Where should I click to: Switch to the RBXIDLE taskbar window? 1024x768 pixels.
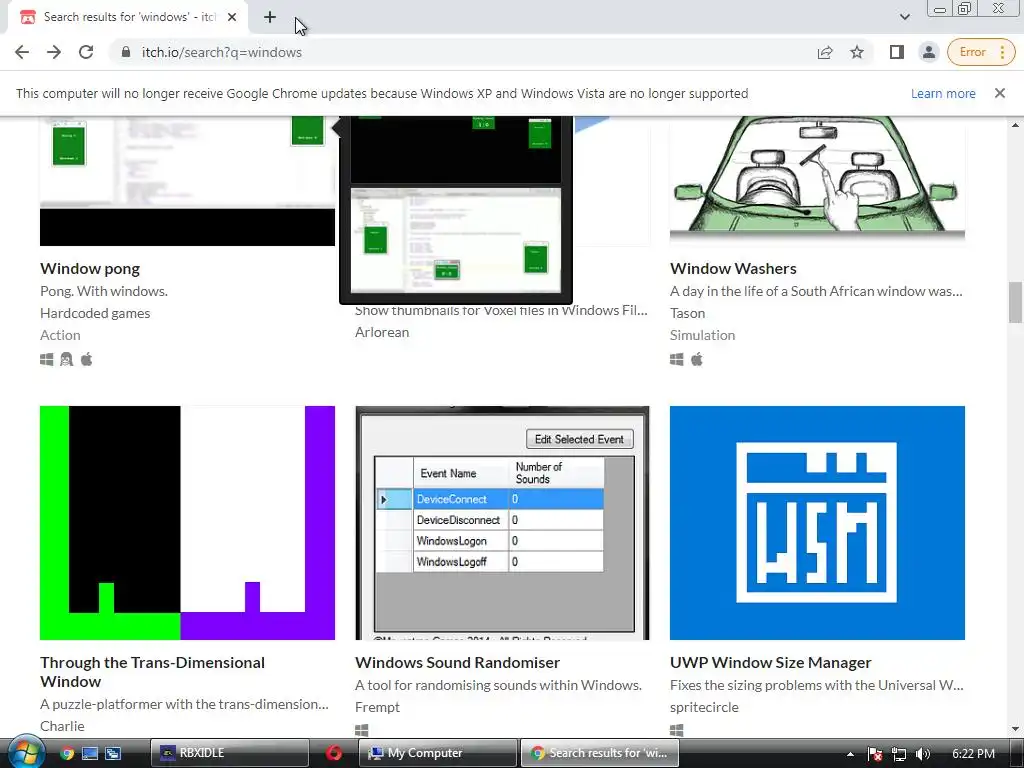tap(229, 753)
